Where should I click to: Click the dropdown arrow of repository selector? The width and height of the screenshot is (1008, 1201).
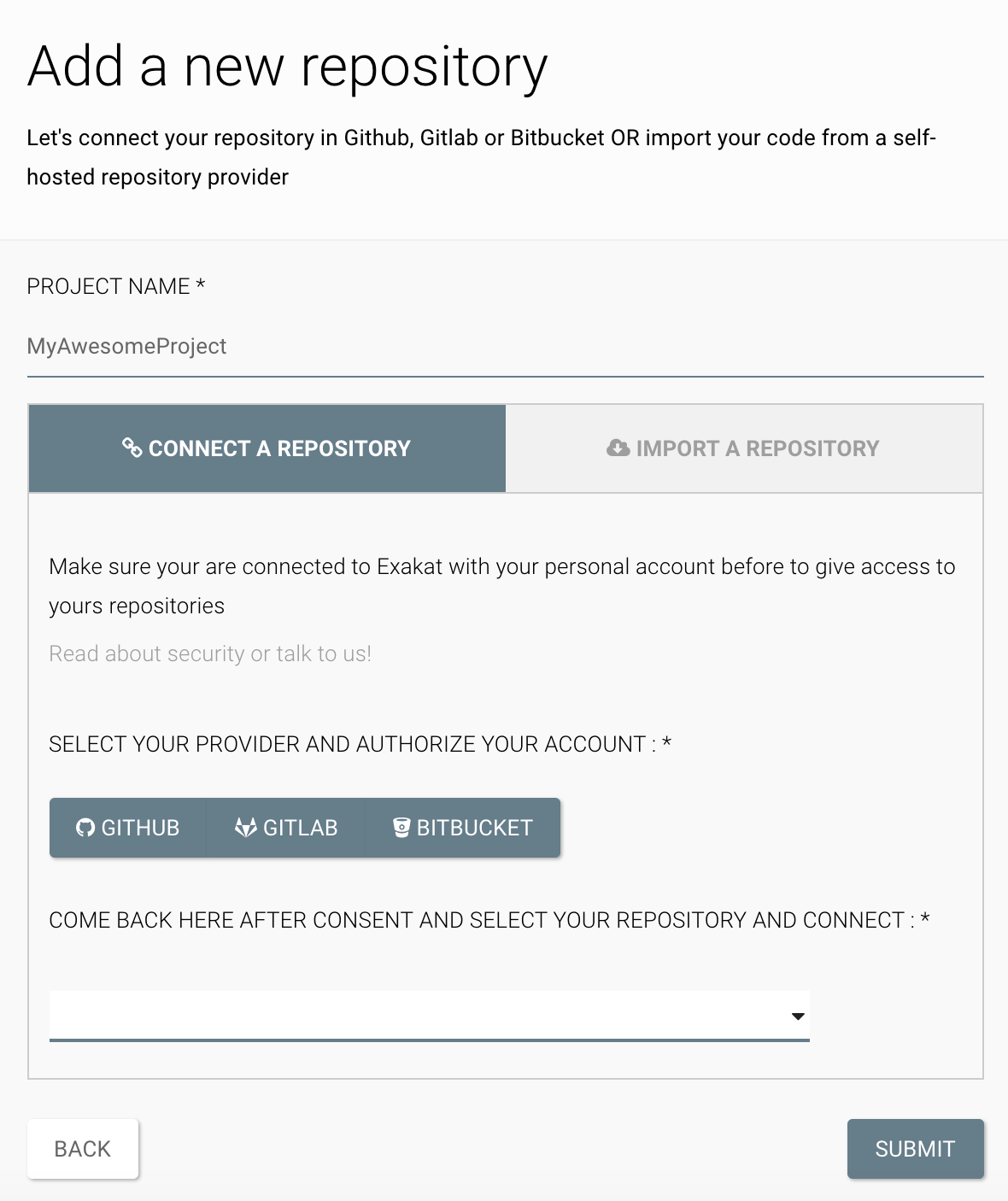[x=798, y=1016]
